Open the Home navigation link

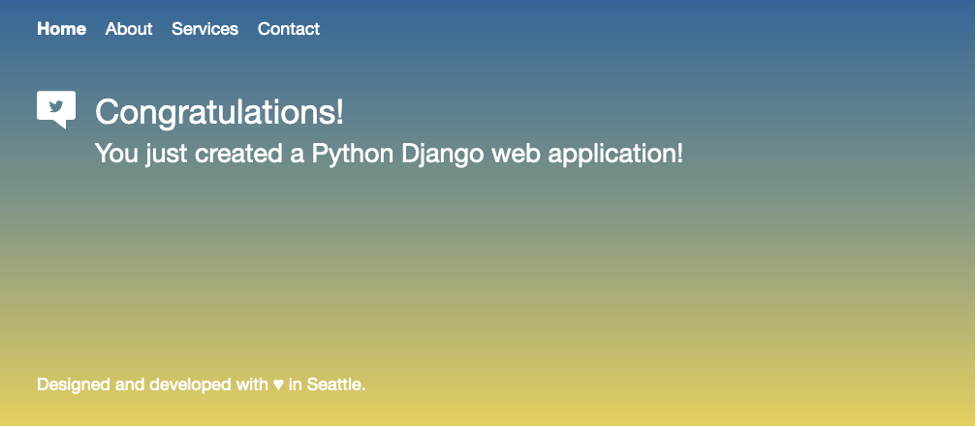(61, 29)
